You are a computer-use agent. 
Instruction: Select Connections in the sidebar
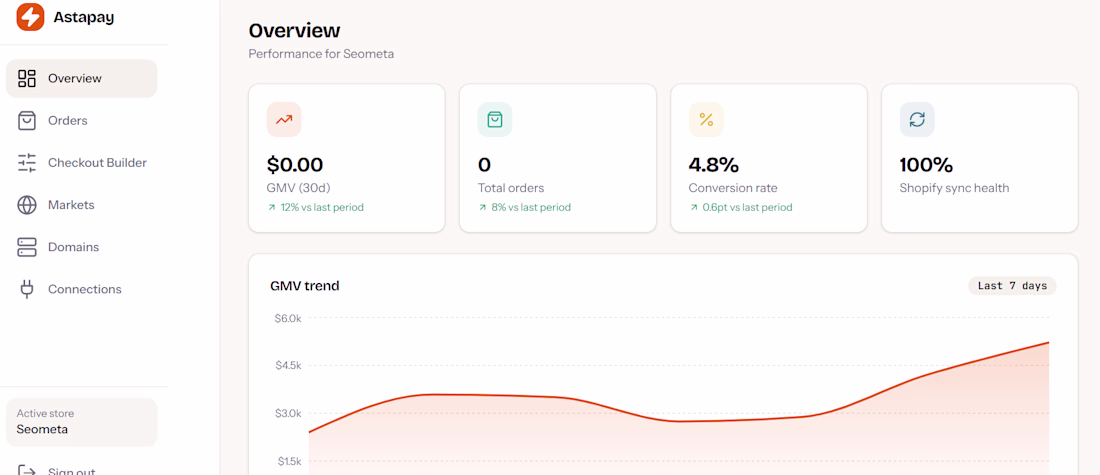point(81,289)
